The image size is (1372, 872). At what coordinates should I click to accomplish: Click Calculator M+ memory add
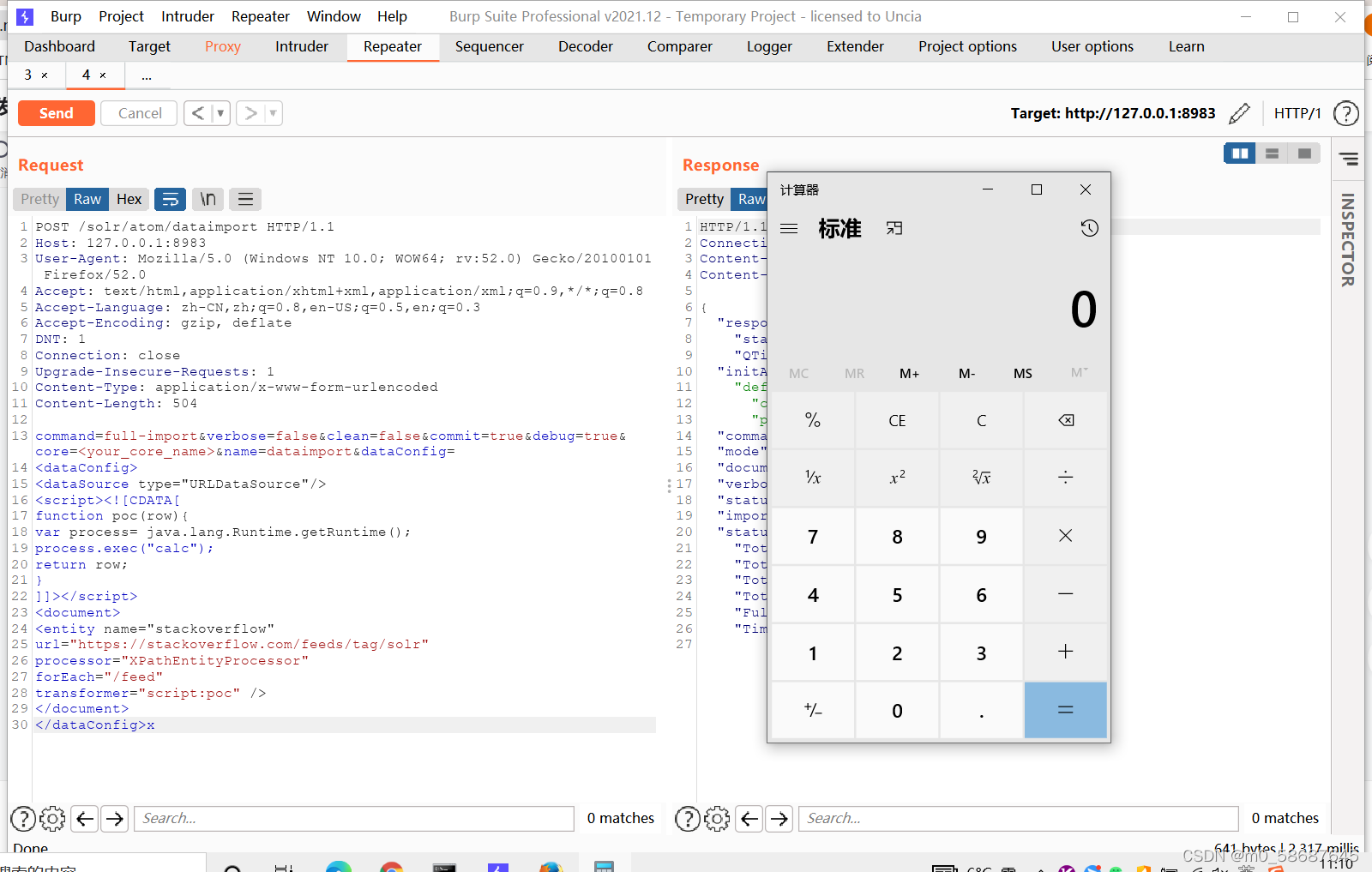[910, 374]
